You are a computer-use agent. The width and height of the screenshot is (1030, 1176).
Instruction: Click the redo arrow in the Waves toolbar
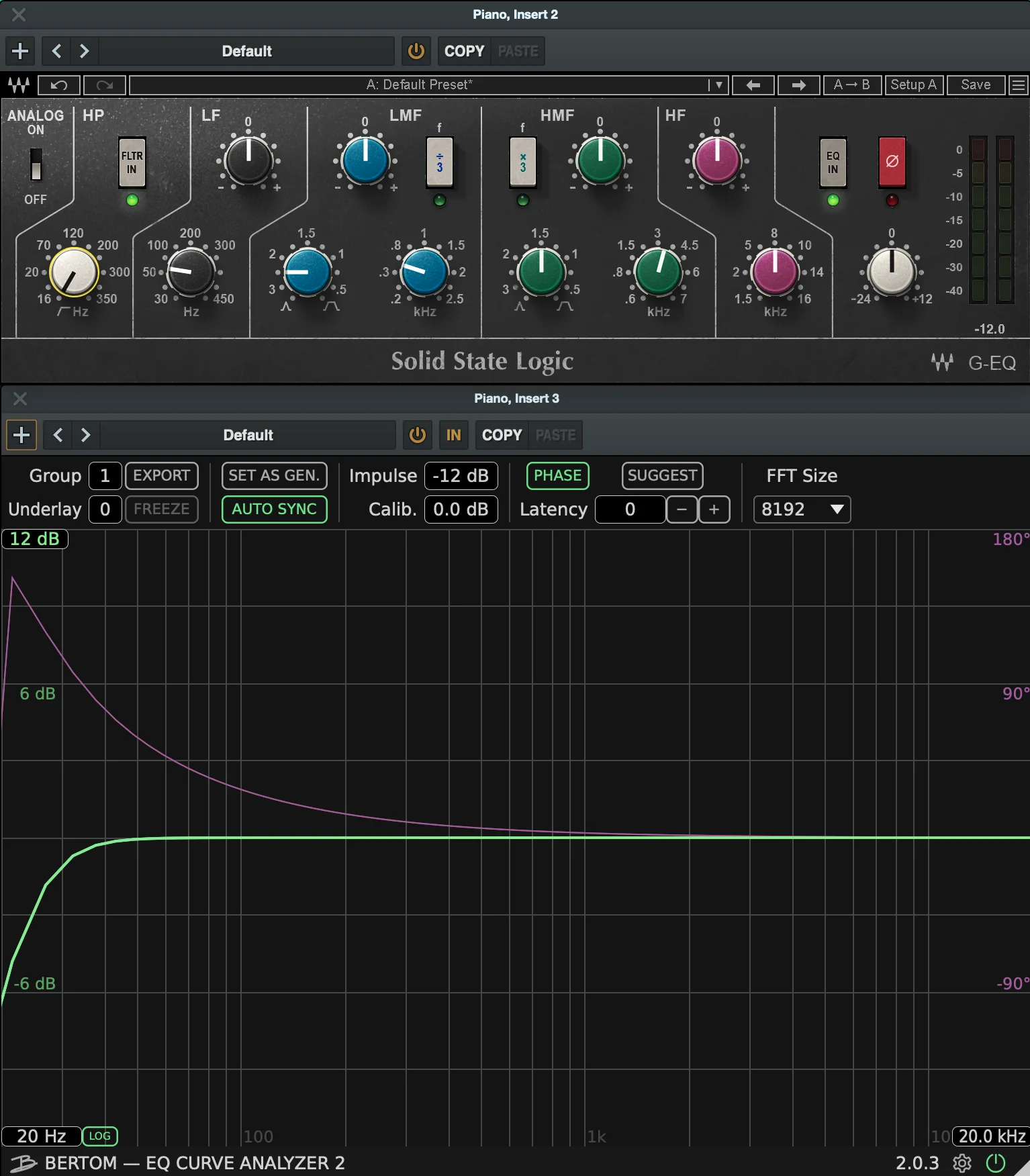(x=104, y=85)
